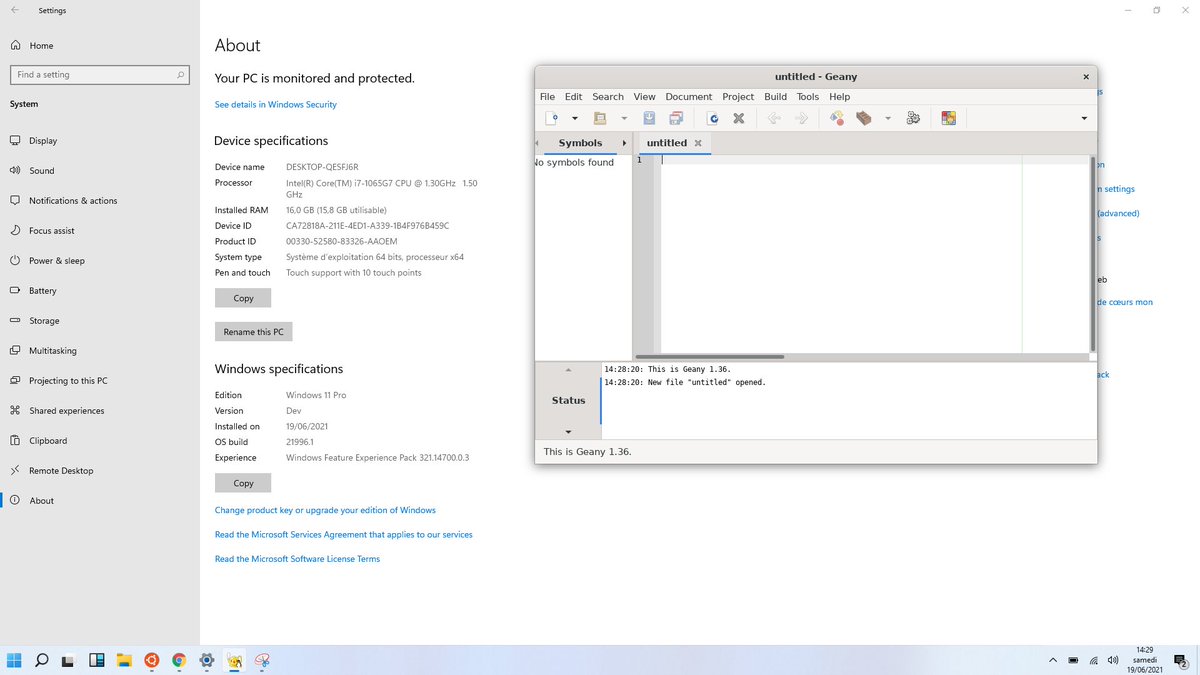Open the Build options dropdown arrow
This screenshot has width=1200, height=675.
point(887,119)
